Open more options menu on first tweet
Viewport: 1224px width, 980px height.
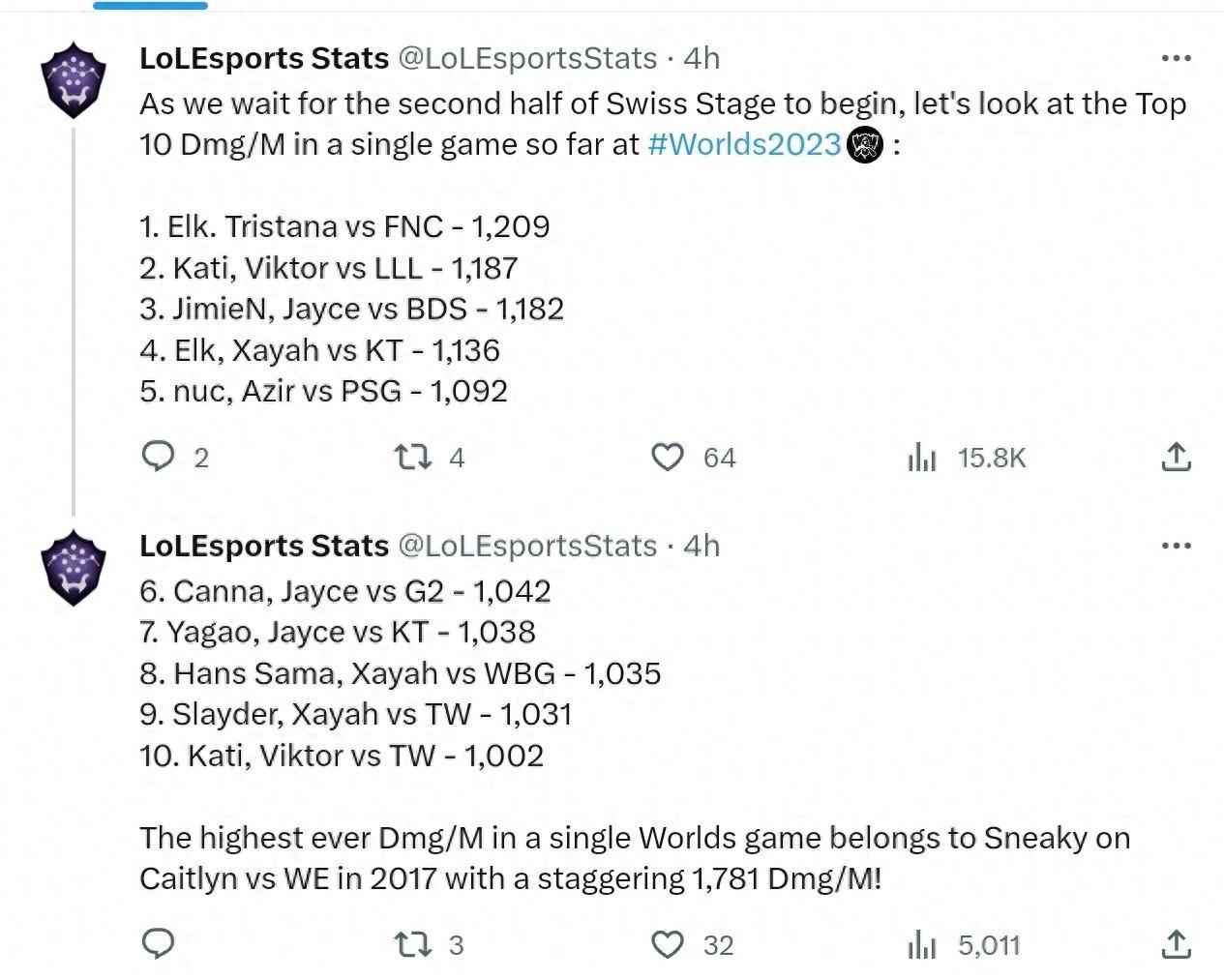1176,58
